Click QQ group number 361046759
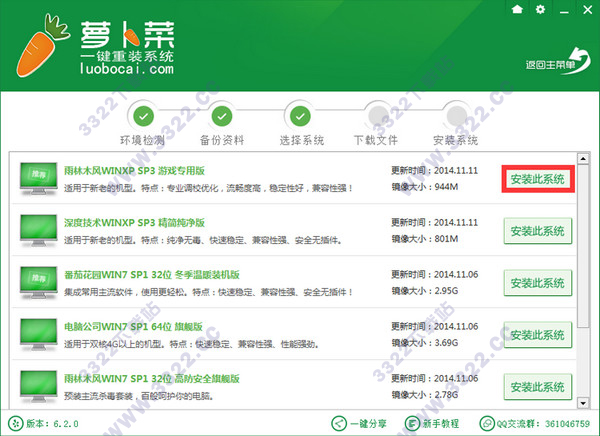600x436 pixels. coord(567,424)
